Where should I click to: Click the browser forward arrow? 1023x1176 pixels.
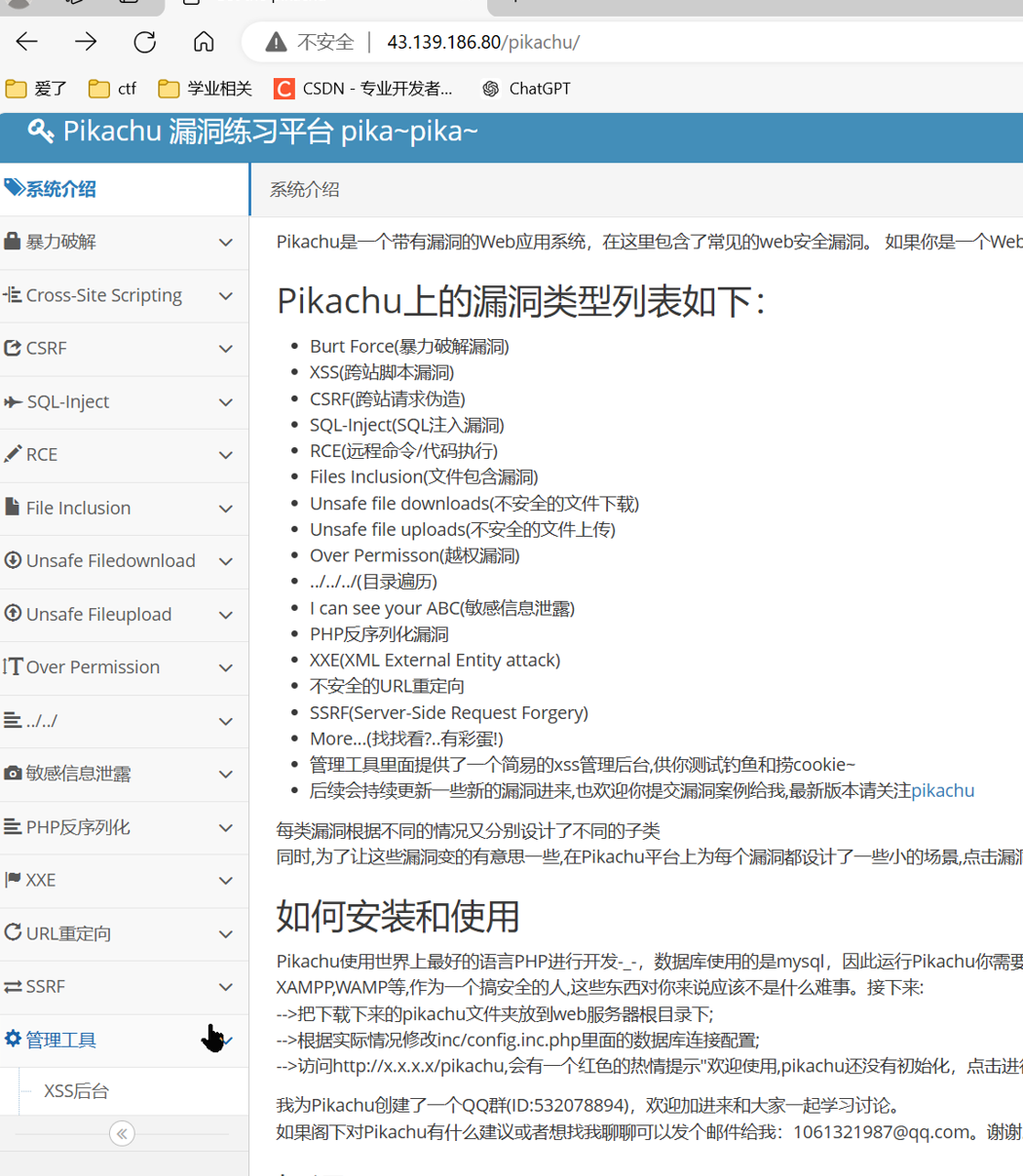coord(86,42)
